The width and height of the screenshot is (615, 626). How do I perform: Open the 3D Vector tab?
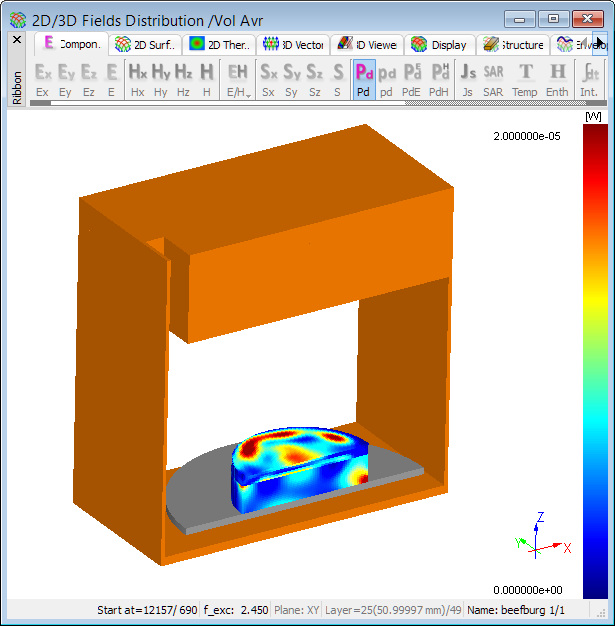coord(291,44)
